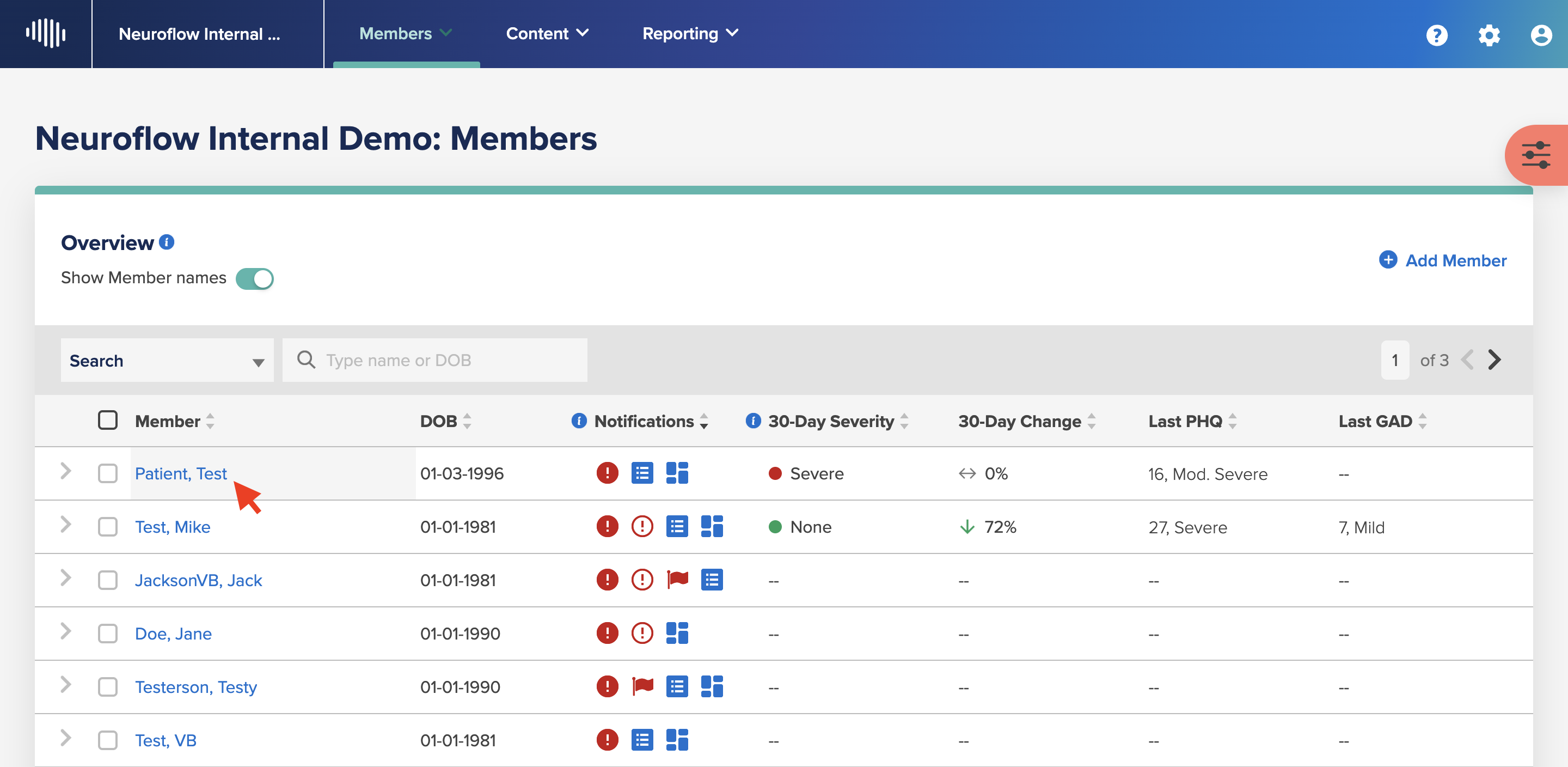
Task: Open the JacksonVB, Jack member link
Action: tap(198, 580)
